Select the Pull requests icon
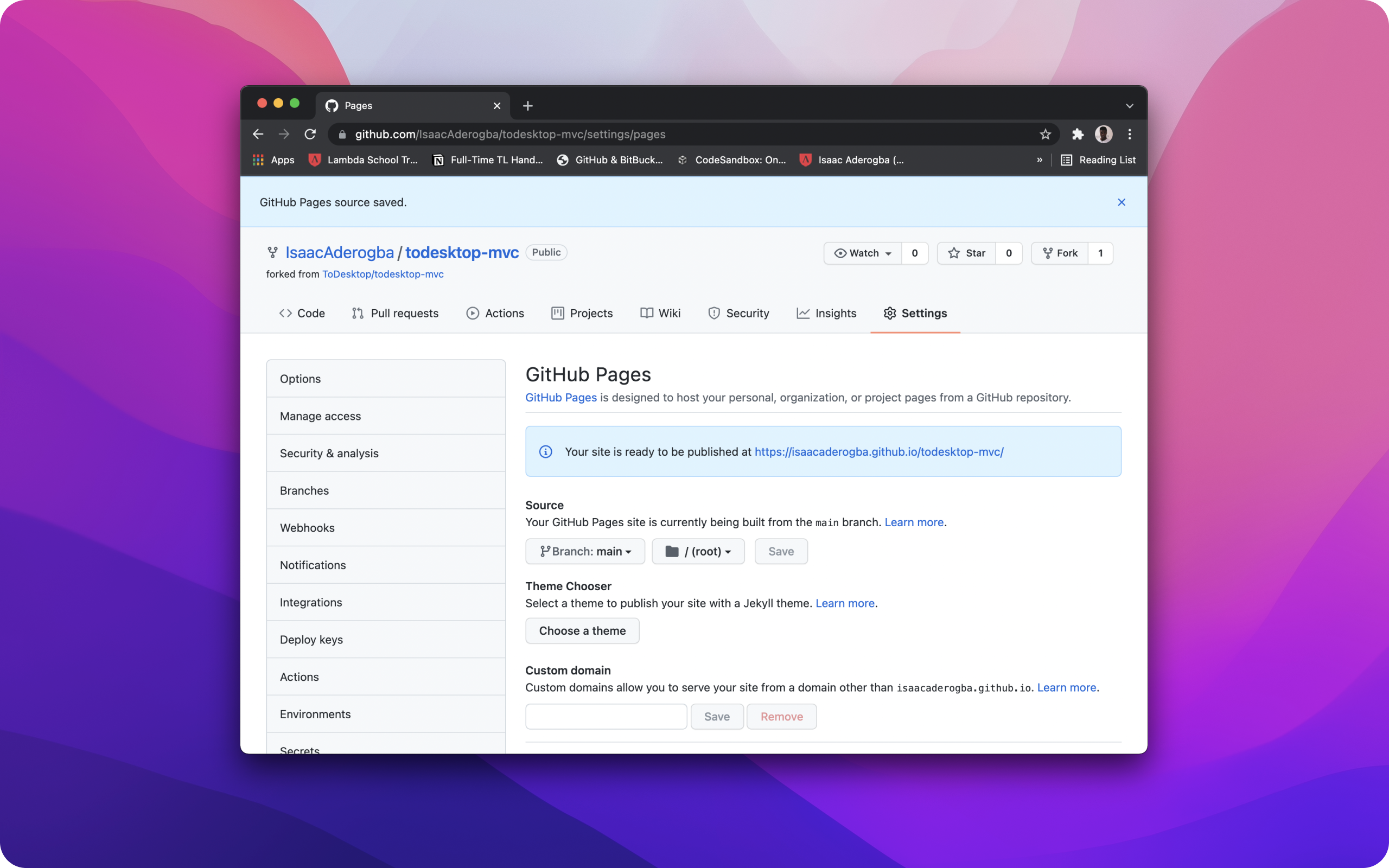The image size is (1389, 868). (x=358, y=313)
